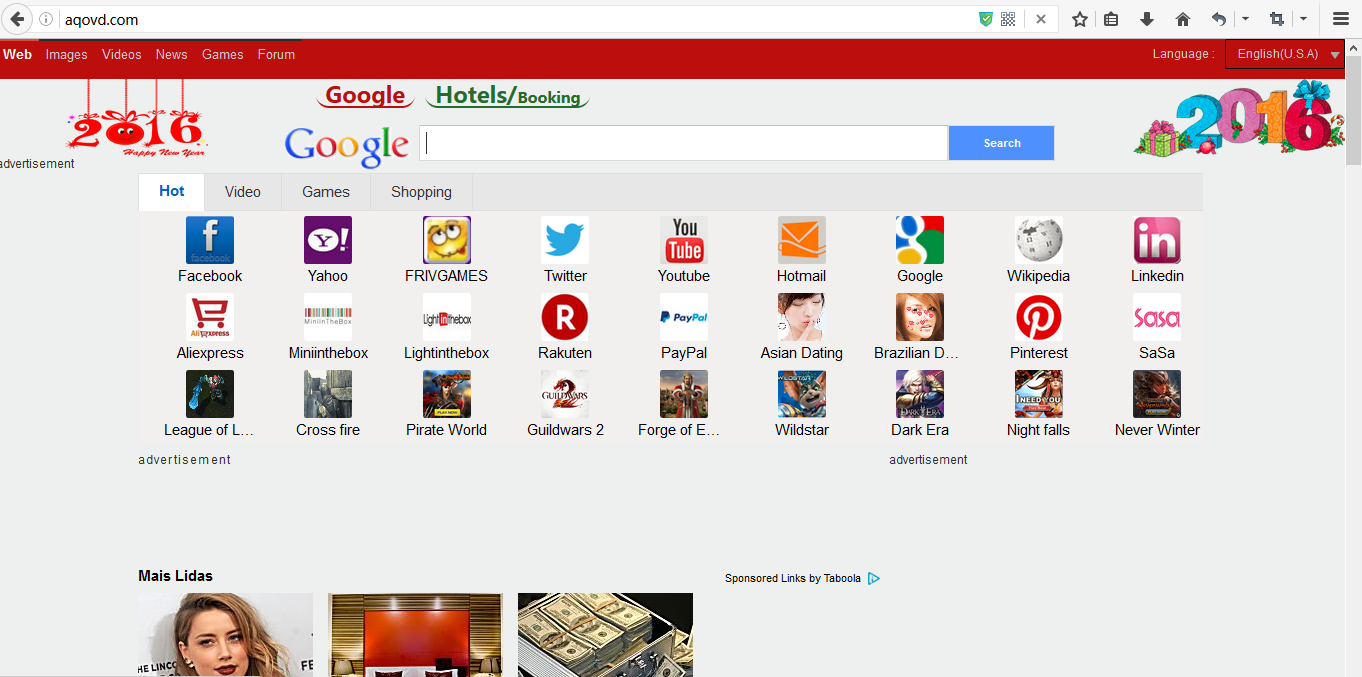Open the Miniinthebox icon

click(x=328, y=317)
